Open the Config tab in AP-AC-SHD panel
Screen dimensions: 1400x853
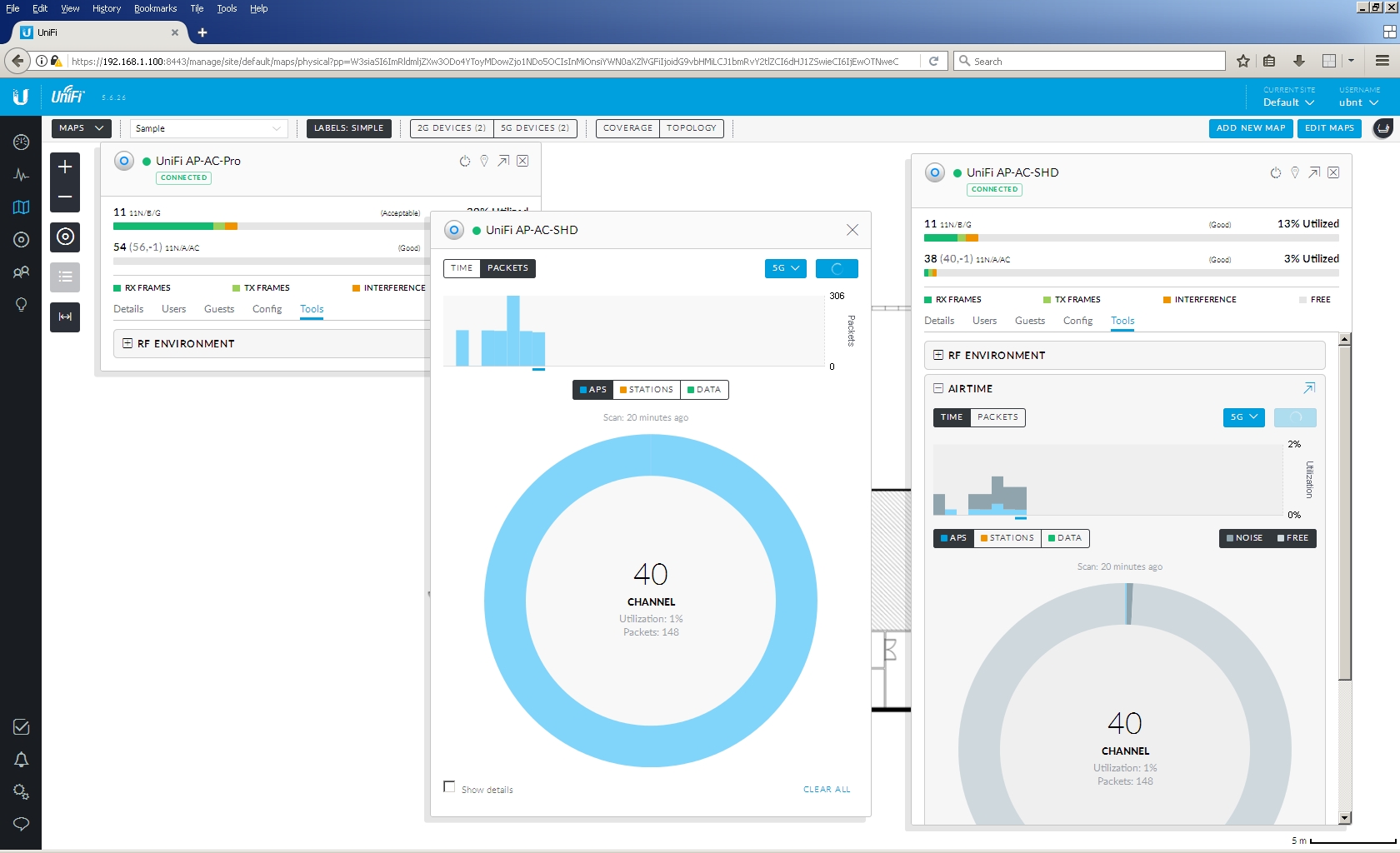tap(1077, 321)
